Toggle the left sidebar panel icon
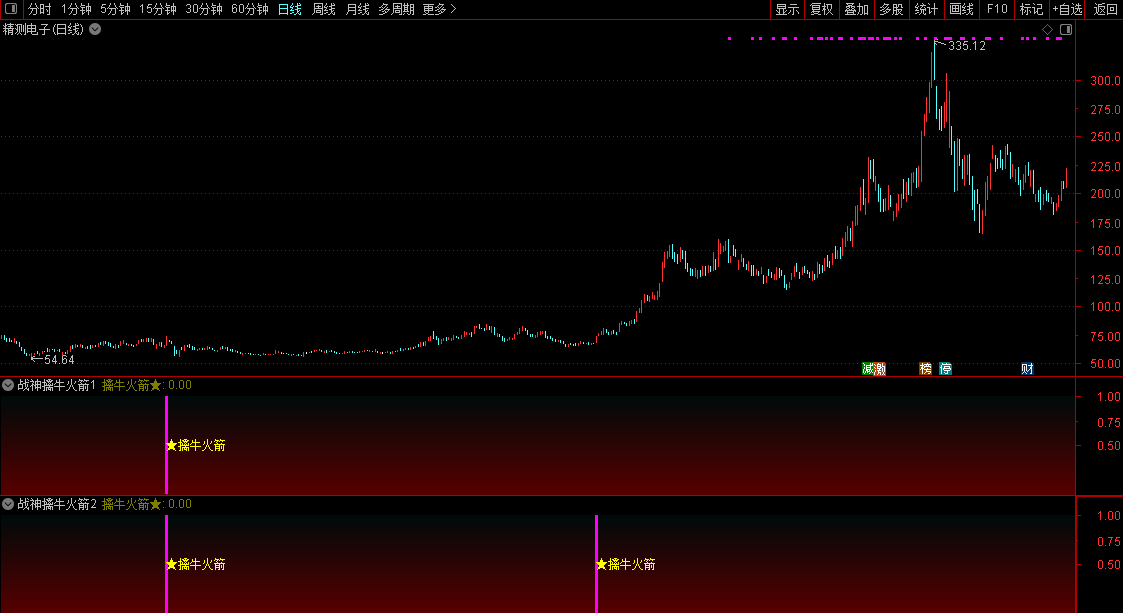The image size is (1123, 613). (11, 9)
